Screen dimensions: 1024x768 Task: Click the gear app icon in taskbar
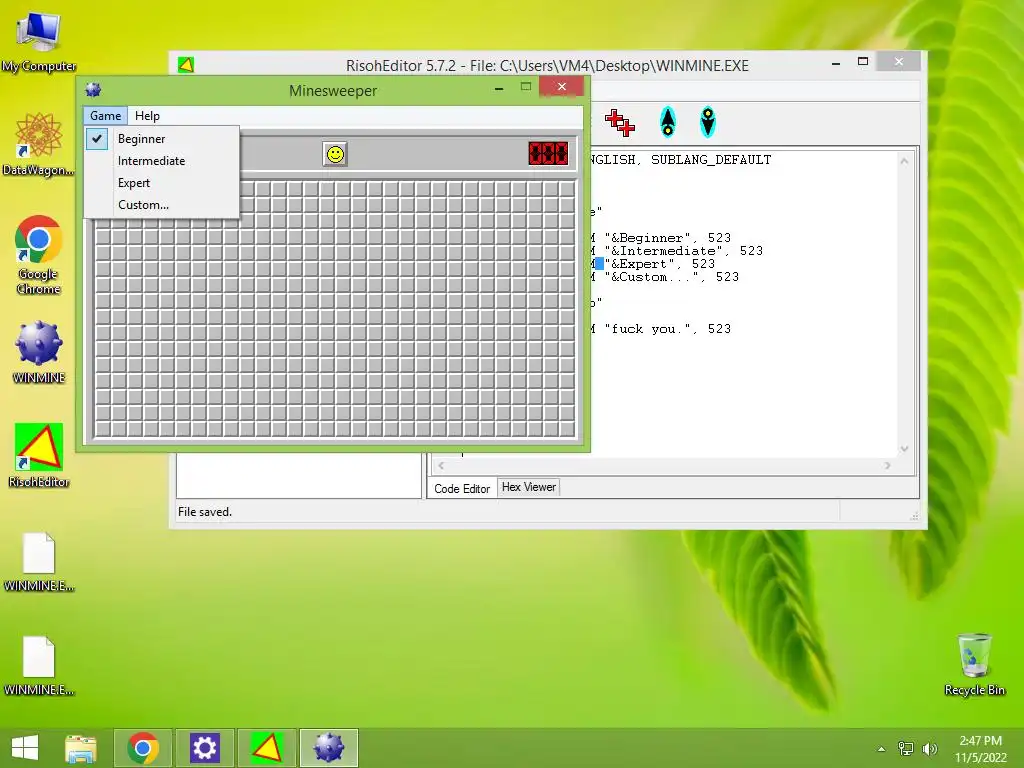(204, 748)
